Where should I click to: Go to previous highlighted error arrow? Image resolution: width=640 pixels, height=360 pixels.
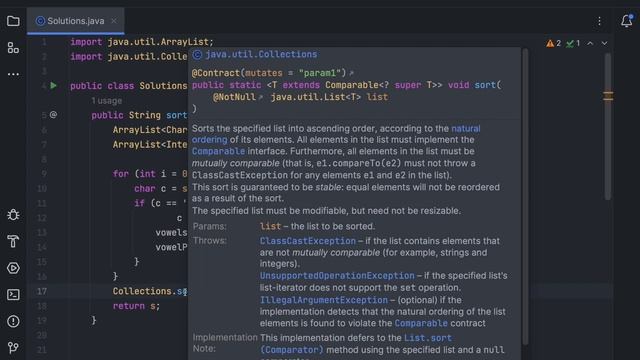(590, 43)
